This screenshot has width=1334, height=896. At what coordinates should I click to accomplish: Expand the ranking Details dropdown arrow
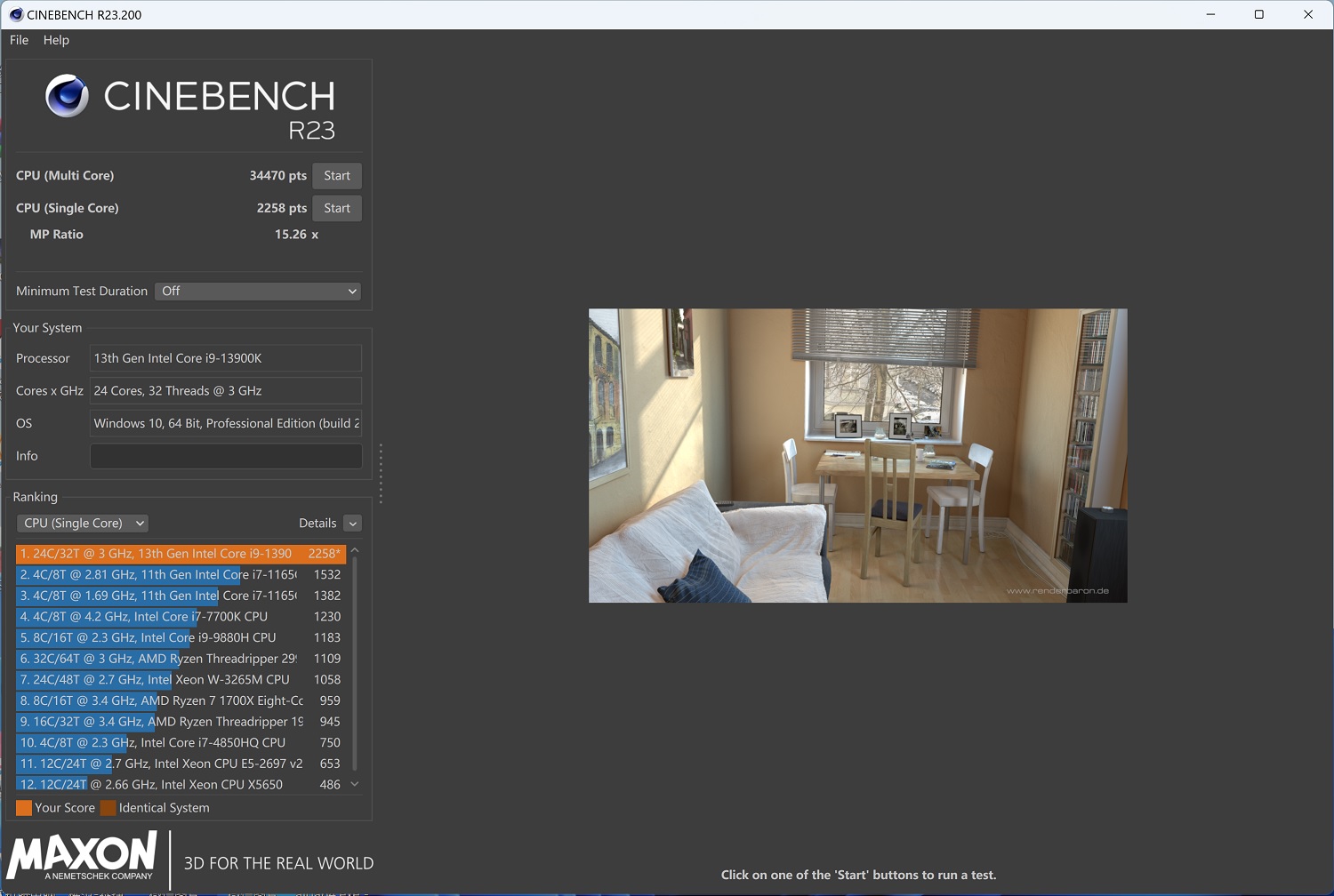tap(353, 524)
